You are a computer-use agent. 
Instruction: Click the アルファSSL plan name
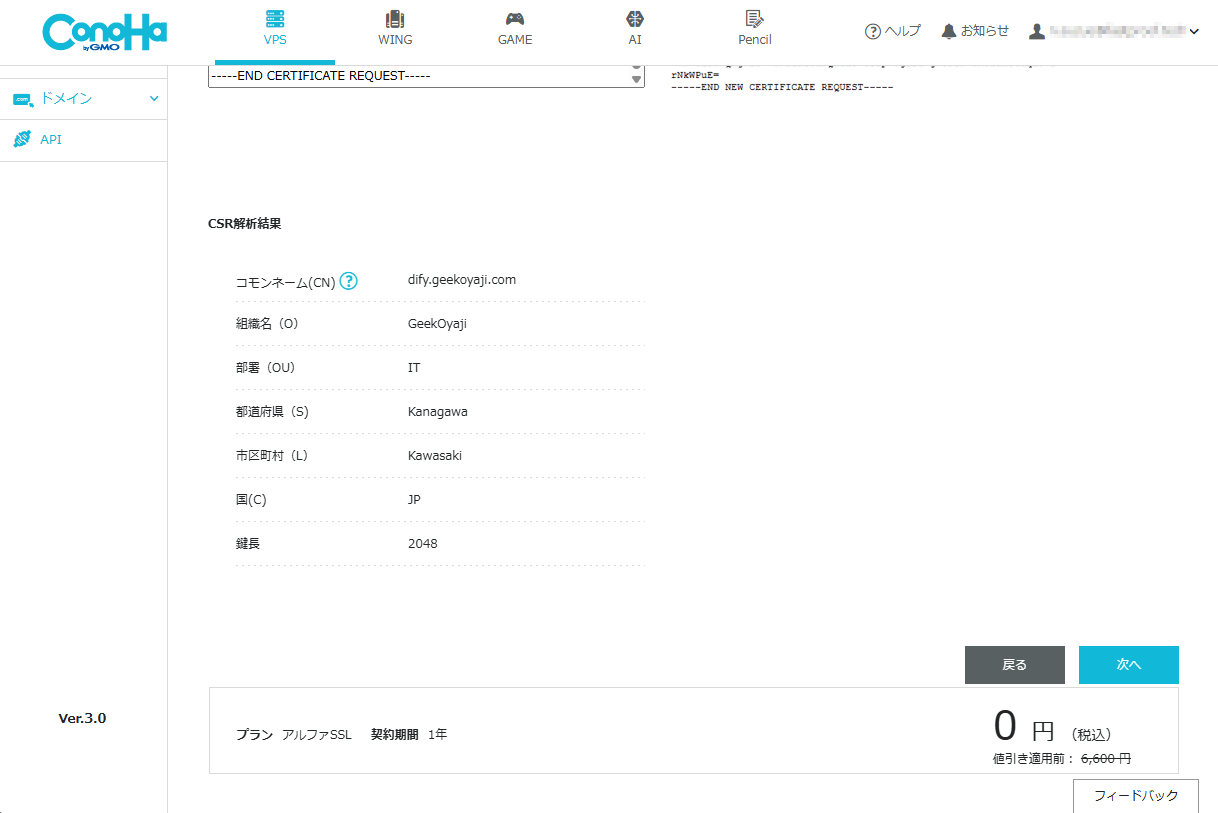(316, 735)
